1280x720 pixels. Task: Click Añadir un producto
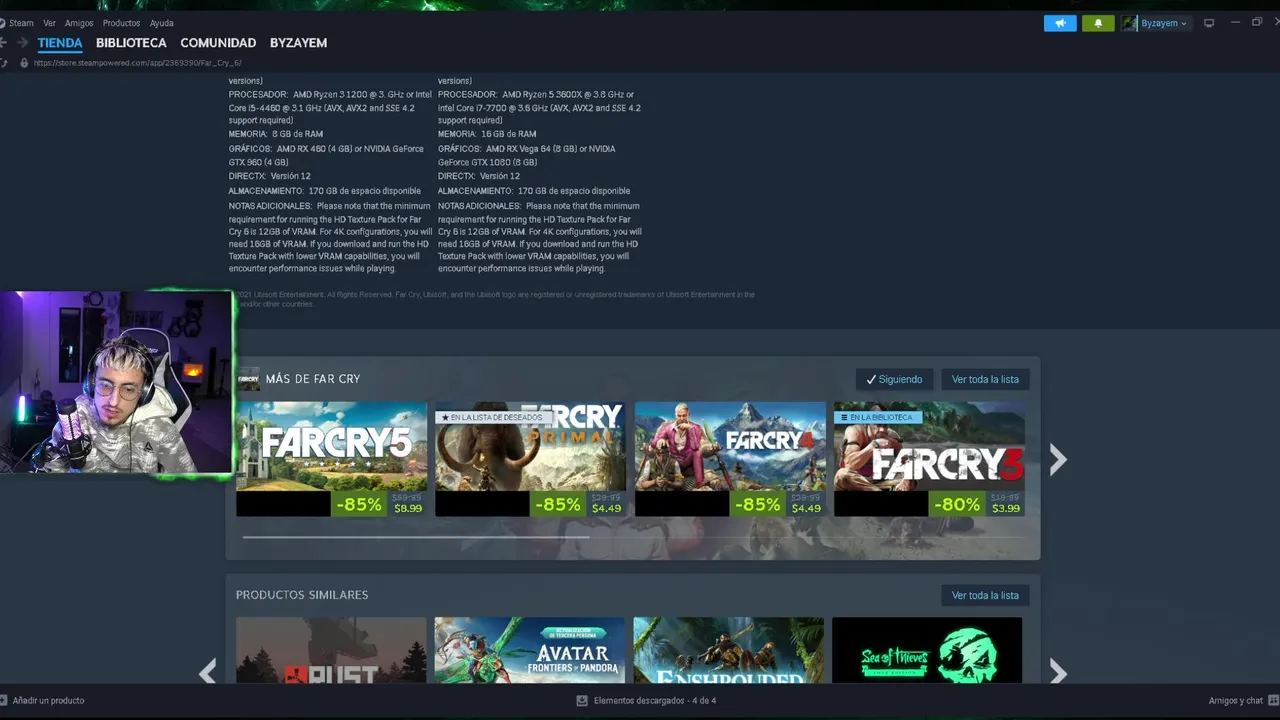pos(48,700)
